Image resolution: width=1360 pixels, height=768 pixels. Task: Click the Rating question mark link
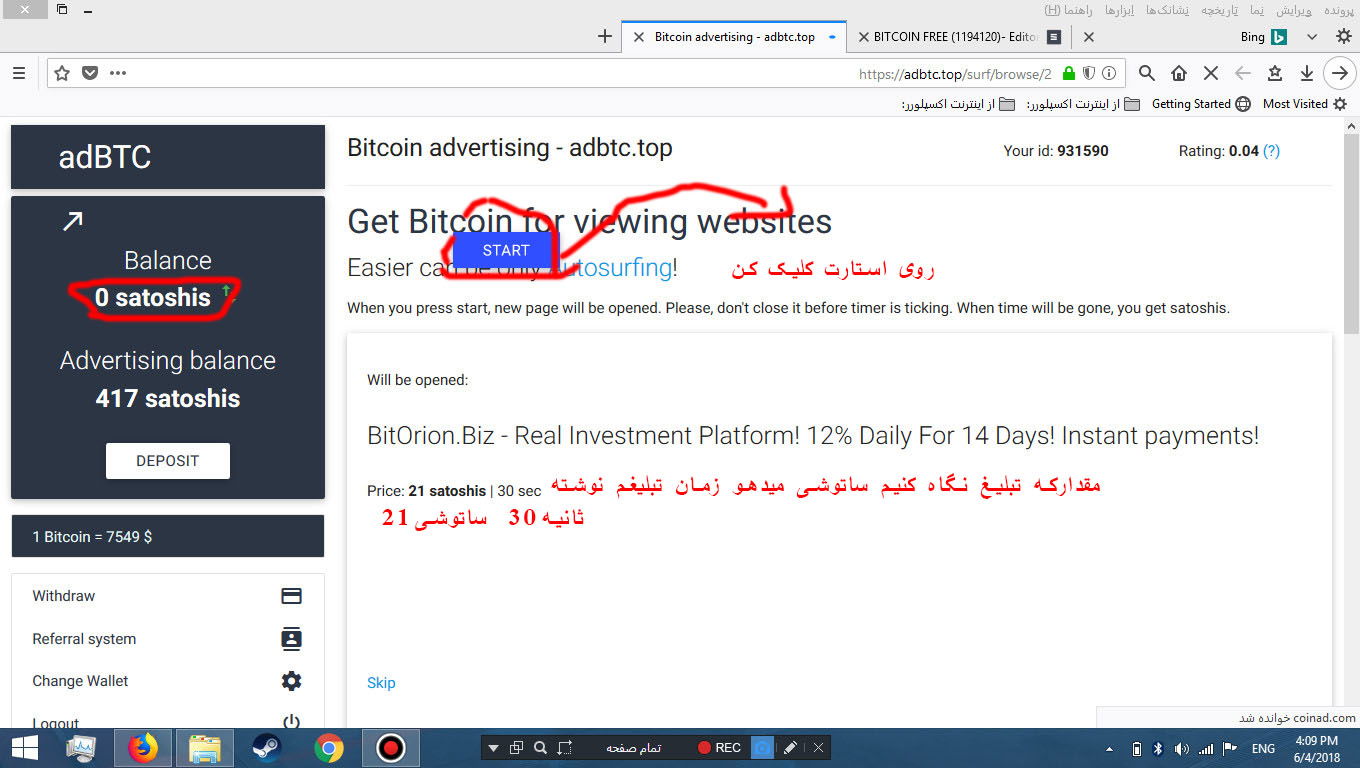(1271, 151)
